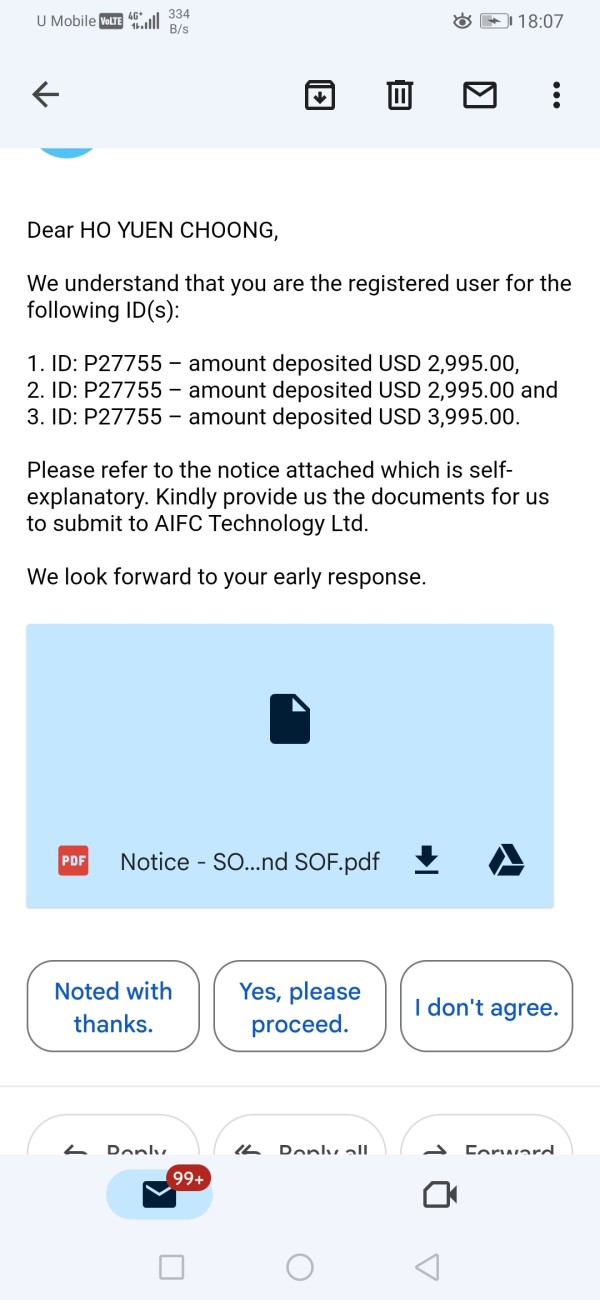
Task: Tap the red PDF file type icon
Action: 73,861
